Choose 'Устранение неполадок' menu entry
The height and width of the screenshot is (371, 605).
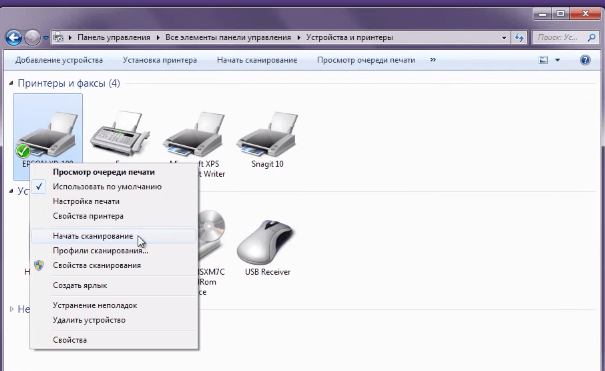pos(114,305)
